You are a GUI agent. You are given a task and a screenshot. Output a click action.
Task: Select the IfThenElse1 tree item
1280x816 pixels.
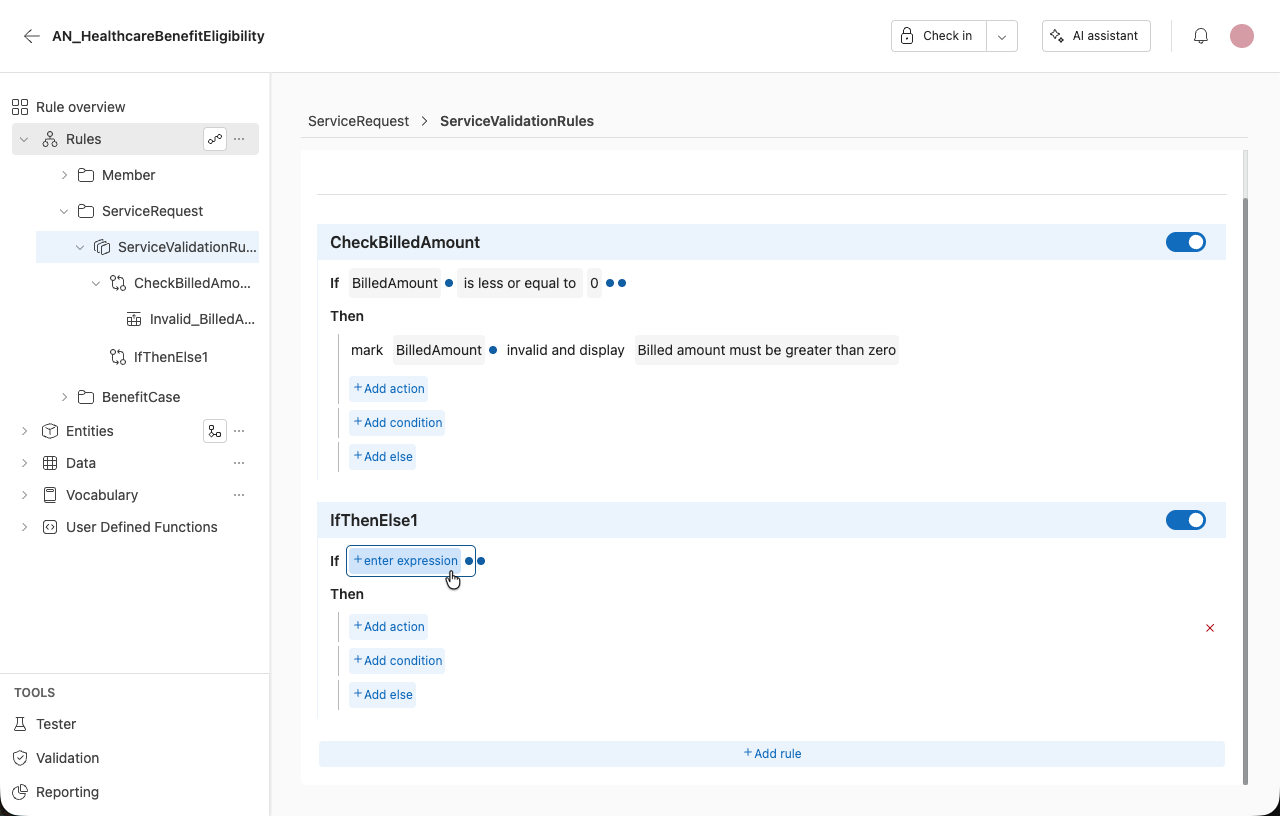[171, 357]
